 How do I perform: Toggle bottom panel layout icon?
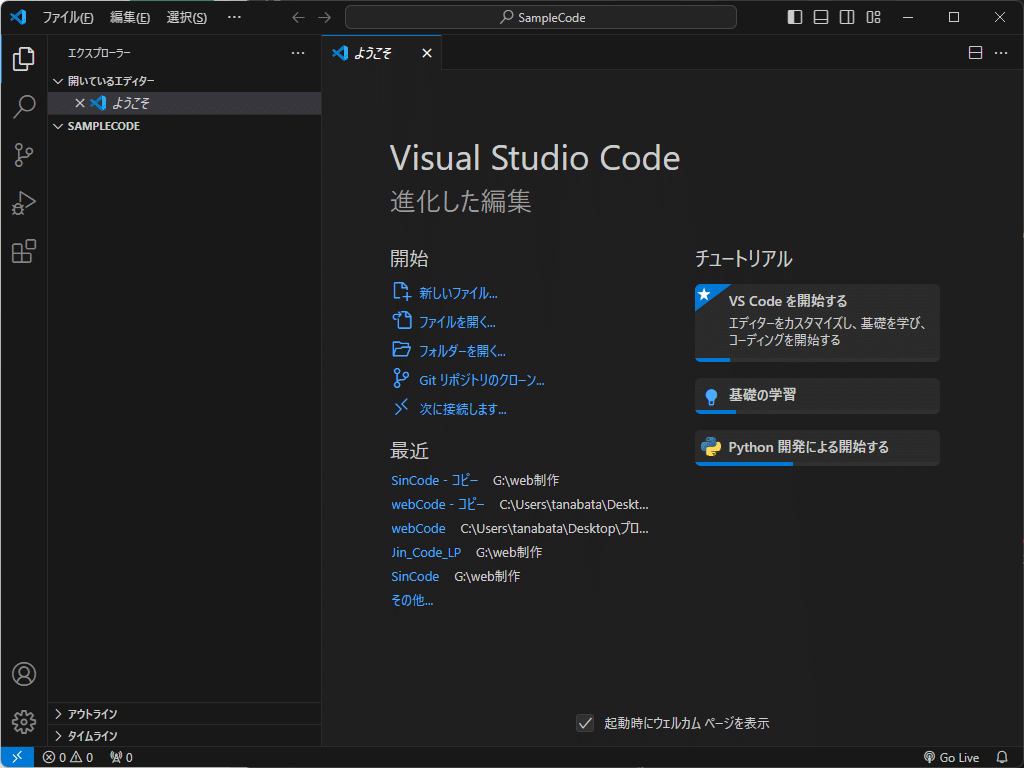click(821, 17)
